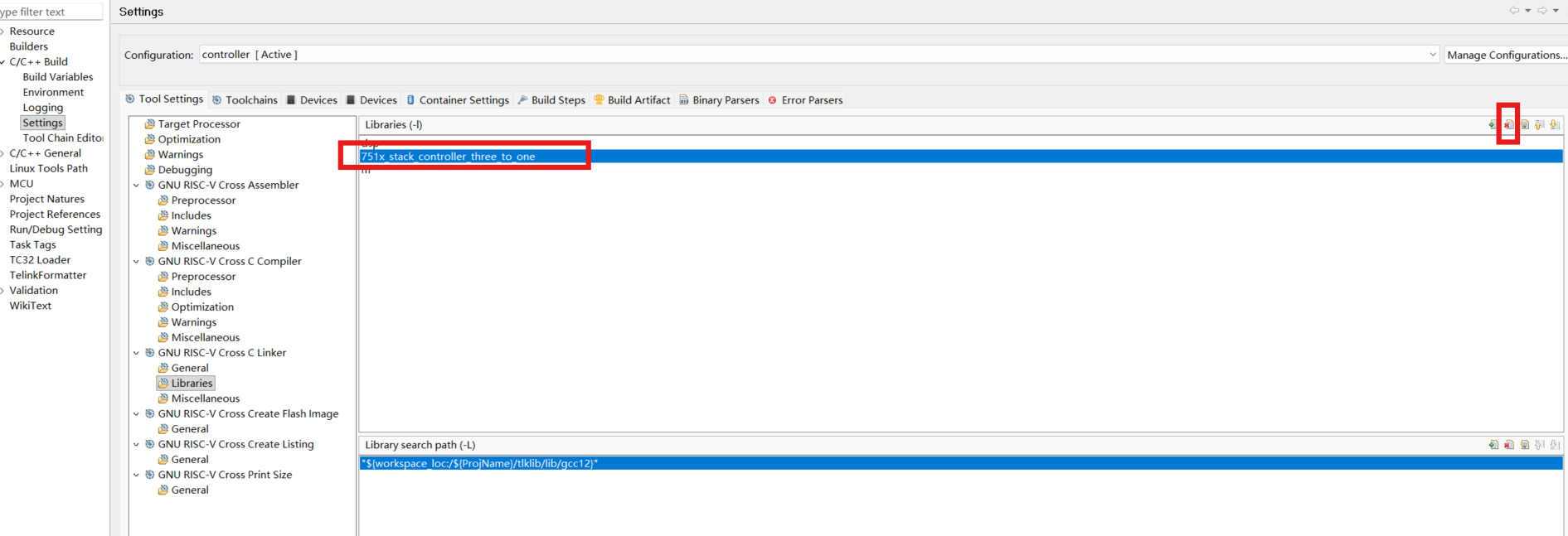Switch to Toolchains tab

point(245,99)
